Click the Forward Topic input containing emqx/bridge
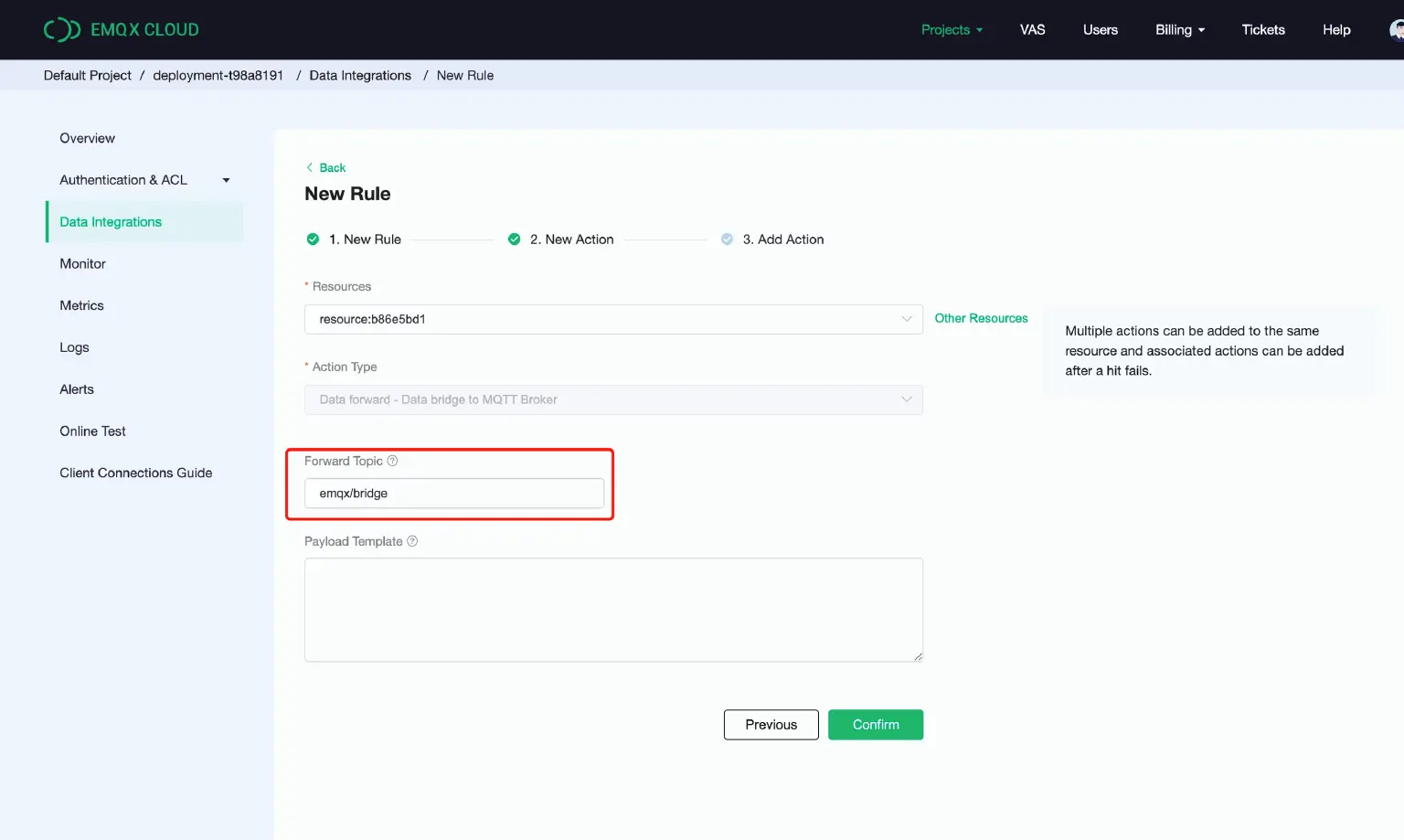 coord(453,493)
